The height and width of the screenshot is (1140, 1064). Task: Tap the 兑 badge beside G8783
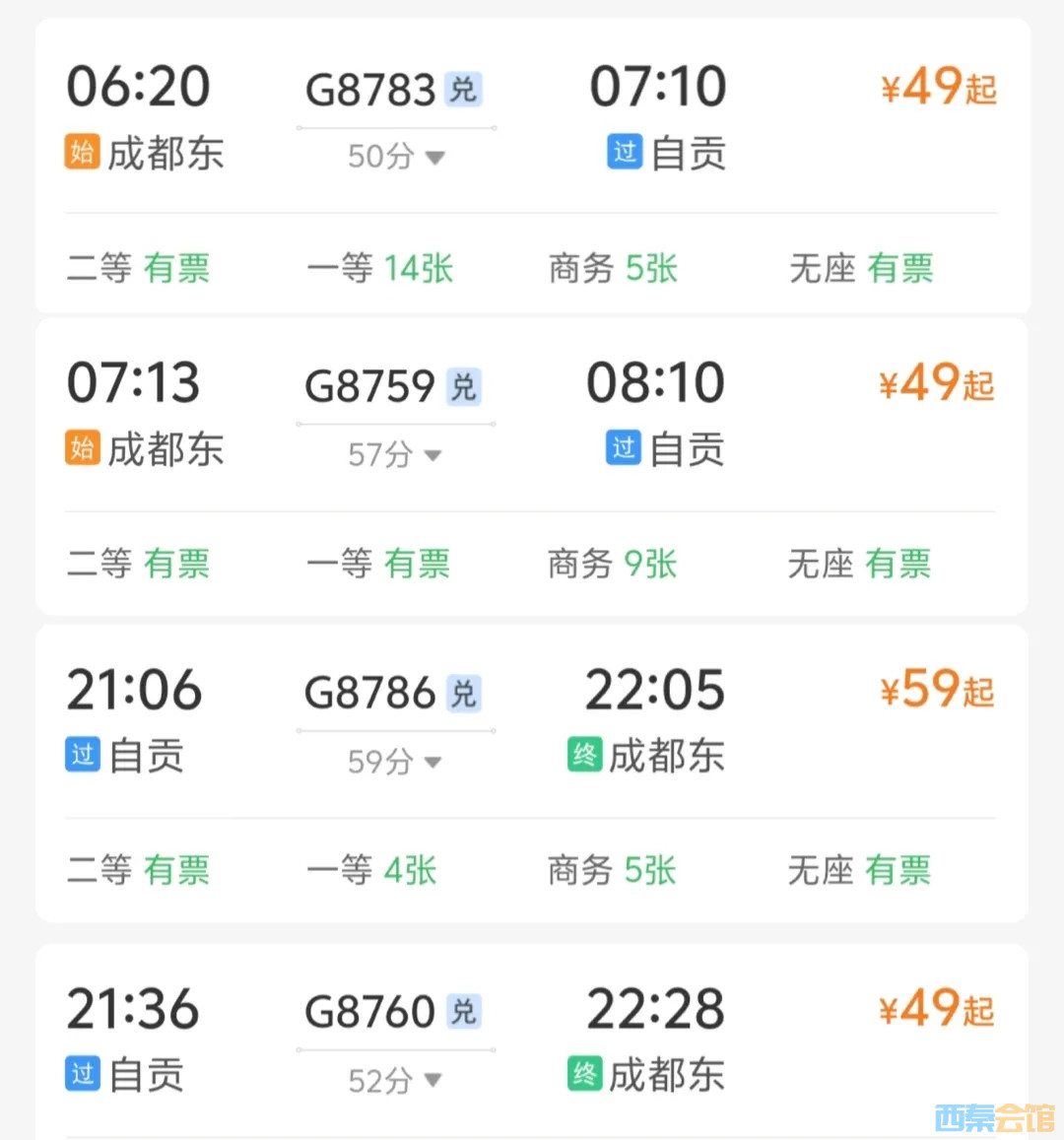click(x=463, y=90)
